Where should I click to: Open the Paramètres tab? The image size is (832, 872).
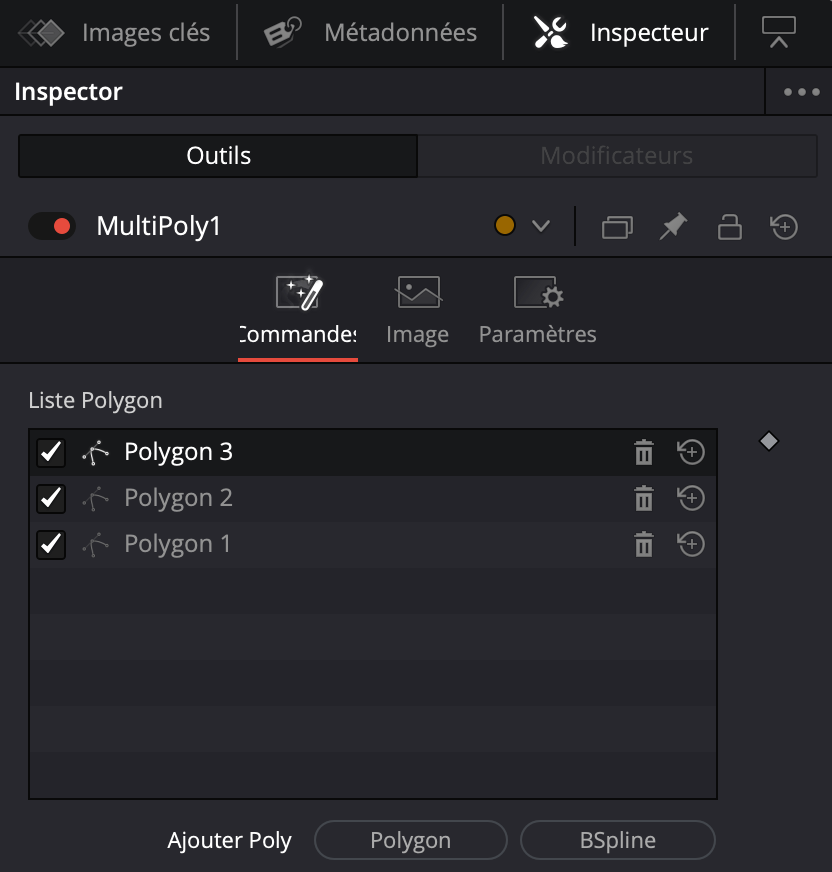pos(538,311)
